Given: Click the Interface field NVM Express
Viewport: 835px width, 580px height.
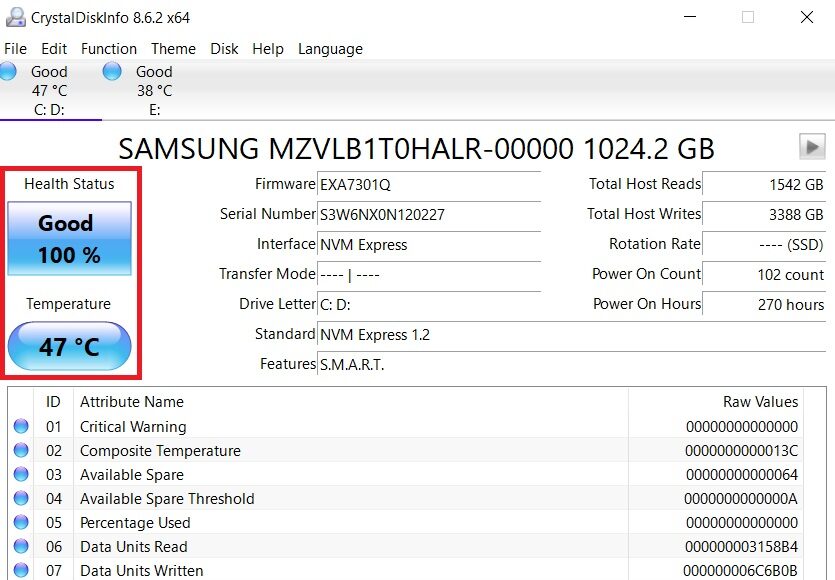Looking at the screenshot, I should 429,244.
